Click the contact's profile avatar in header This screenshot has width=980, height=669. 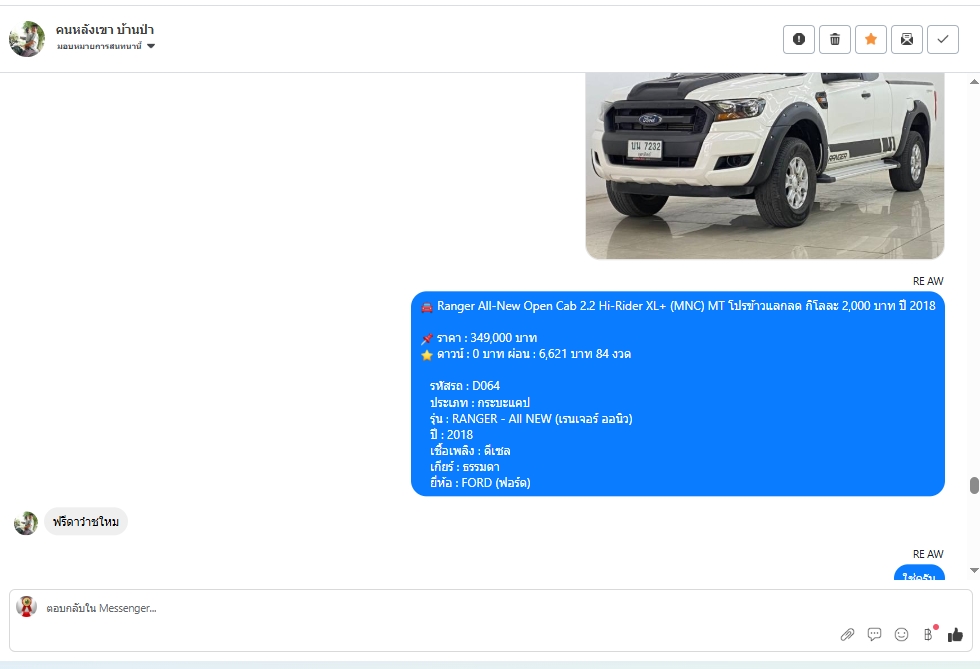27,39
